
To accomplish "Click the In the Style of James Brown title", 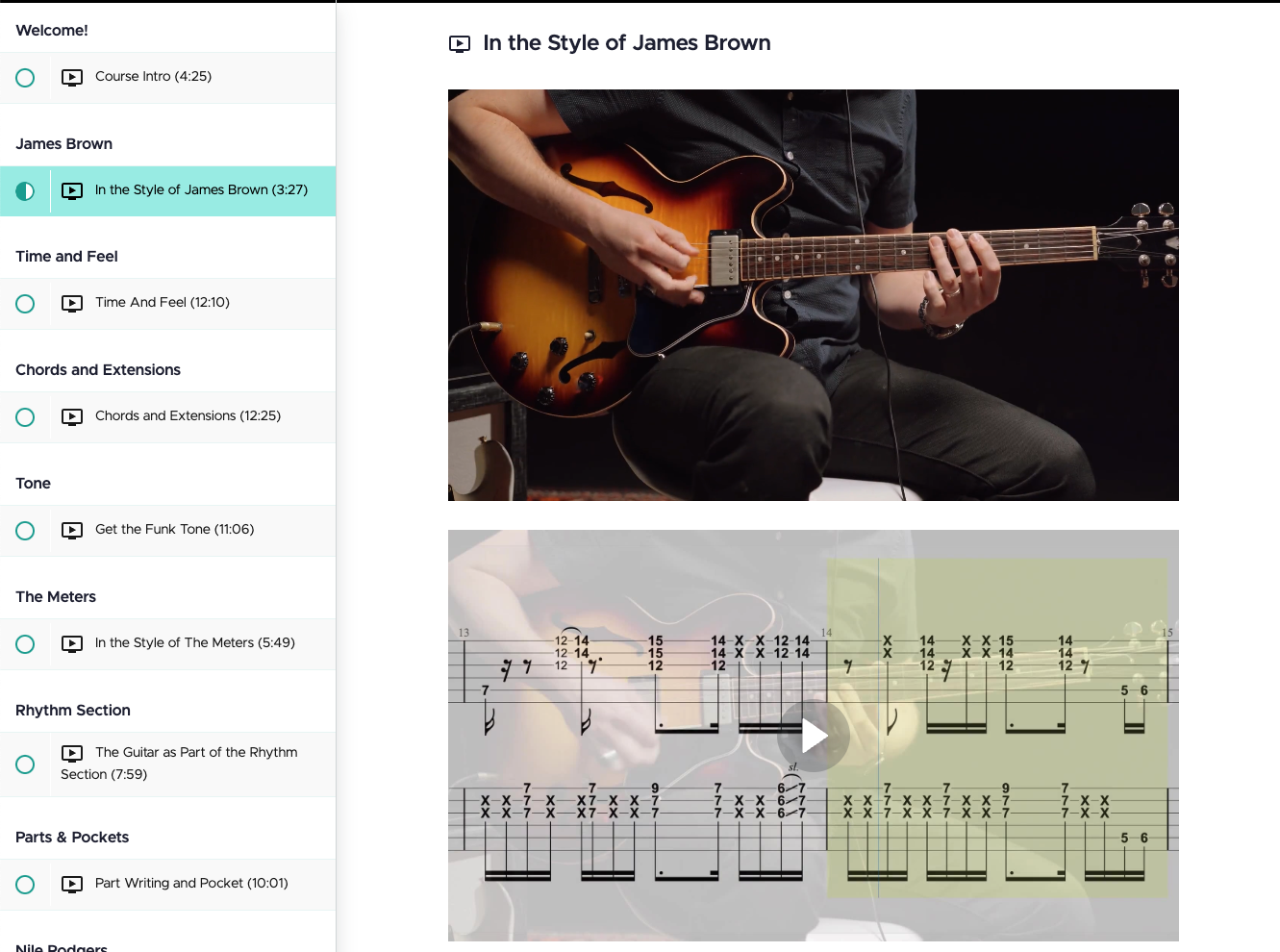I will point(627,43).
